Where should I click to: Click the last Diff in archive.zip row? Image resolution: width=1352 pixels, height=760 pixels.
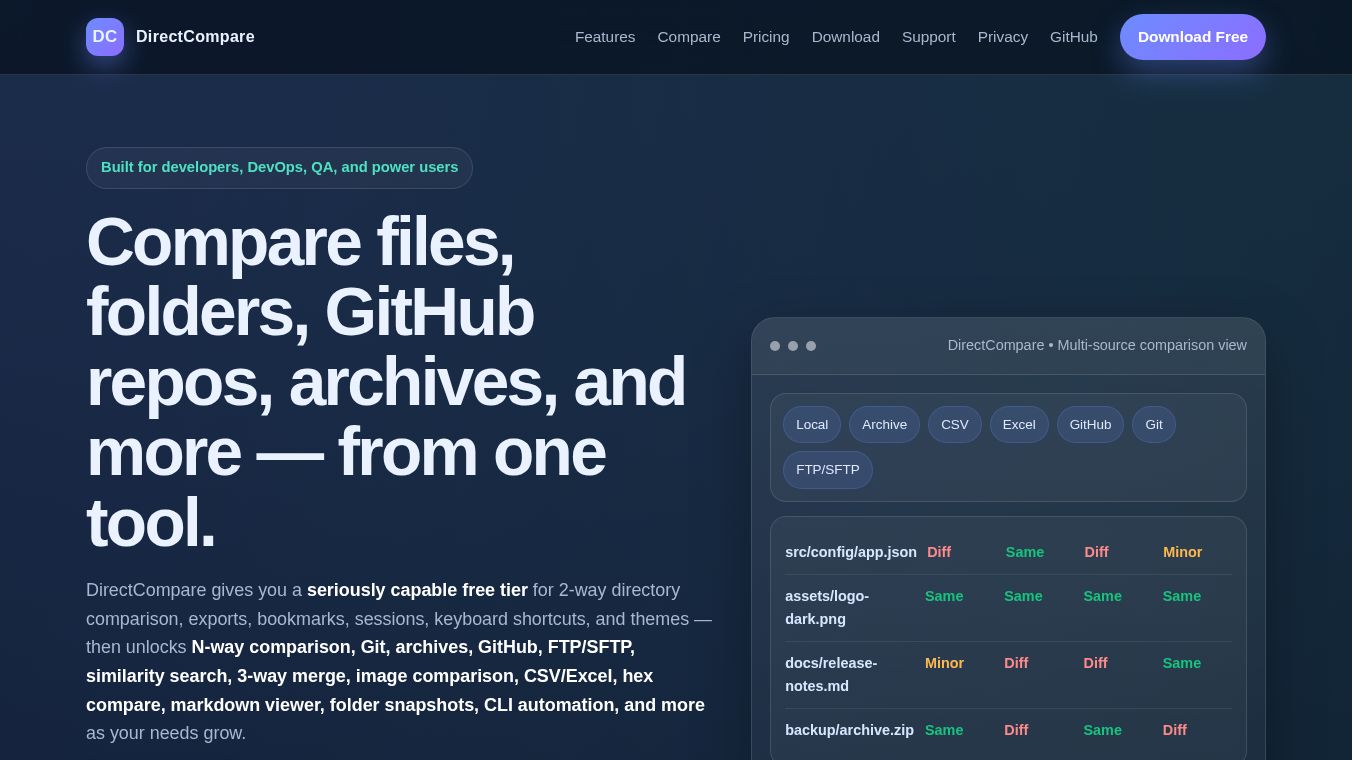pos(1175,730)
